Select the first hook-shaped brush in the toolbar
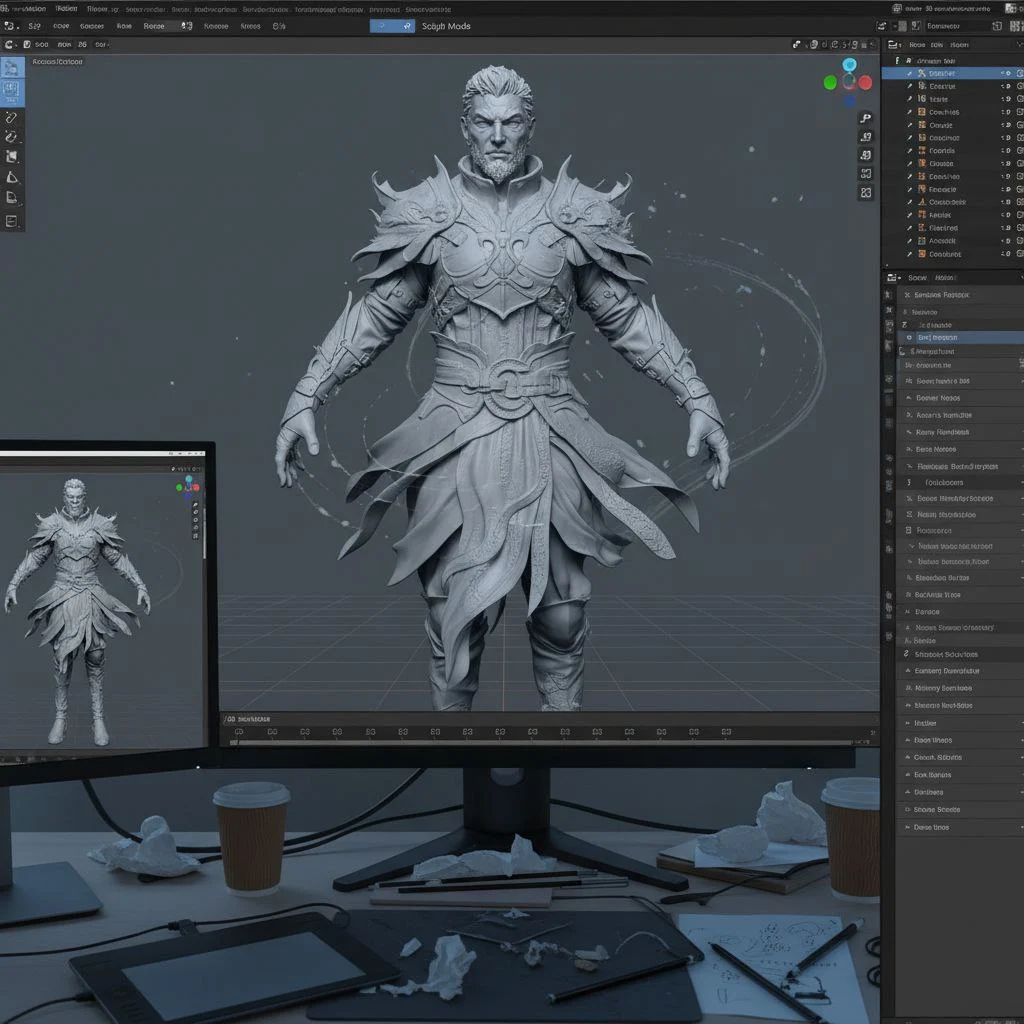The height and width of the screenshot is (1024, 1024). point(11,116)
